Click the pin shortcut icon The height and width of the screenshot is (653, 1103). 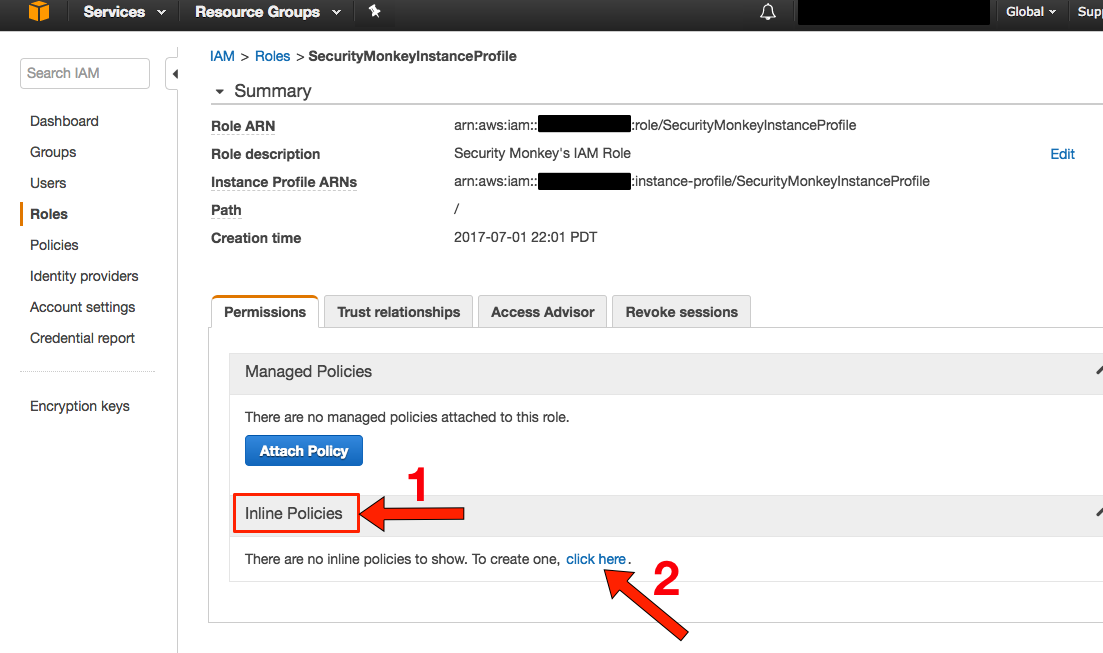tap(374, 11)
